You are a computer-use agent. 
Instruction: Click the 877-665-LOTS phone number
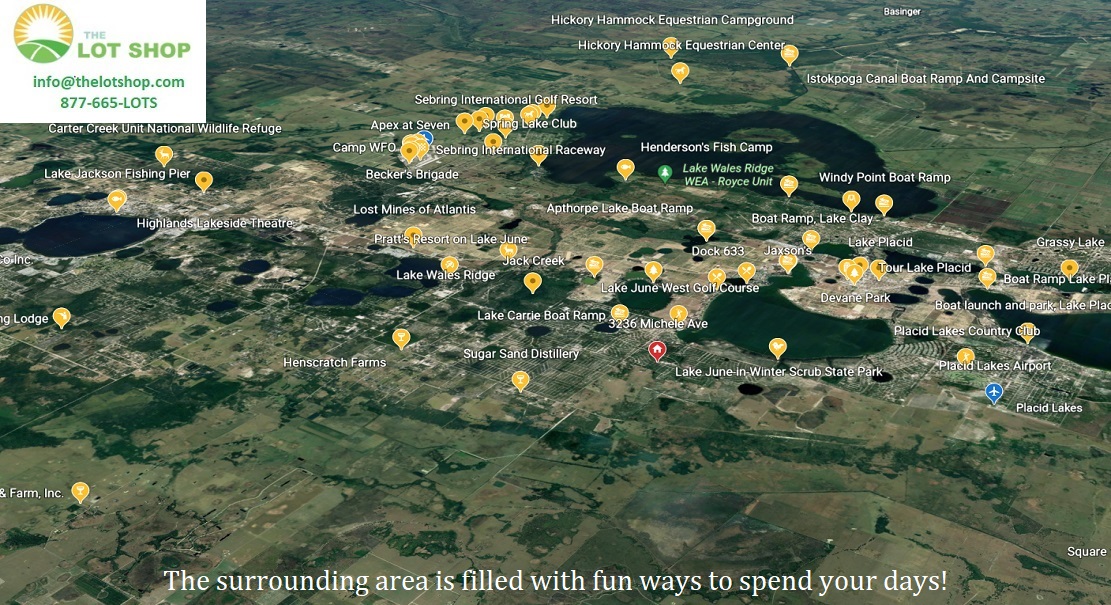coord(108,103)
